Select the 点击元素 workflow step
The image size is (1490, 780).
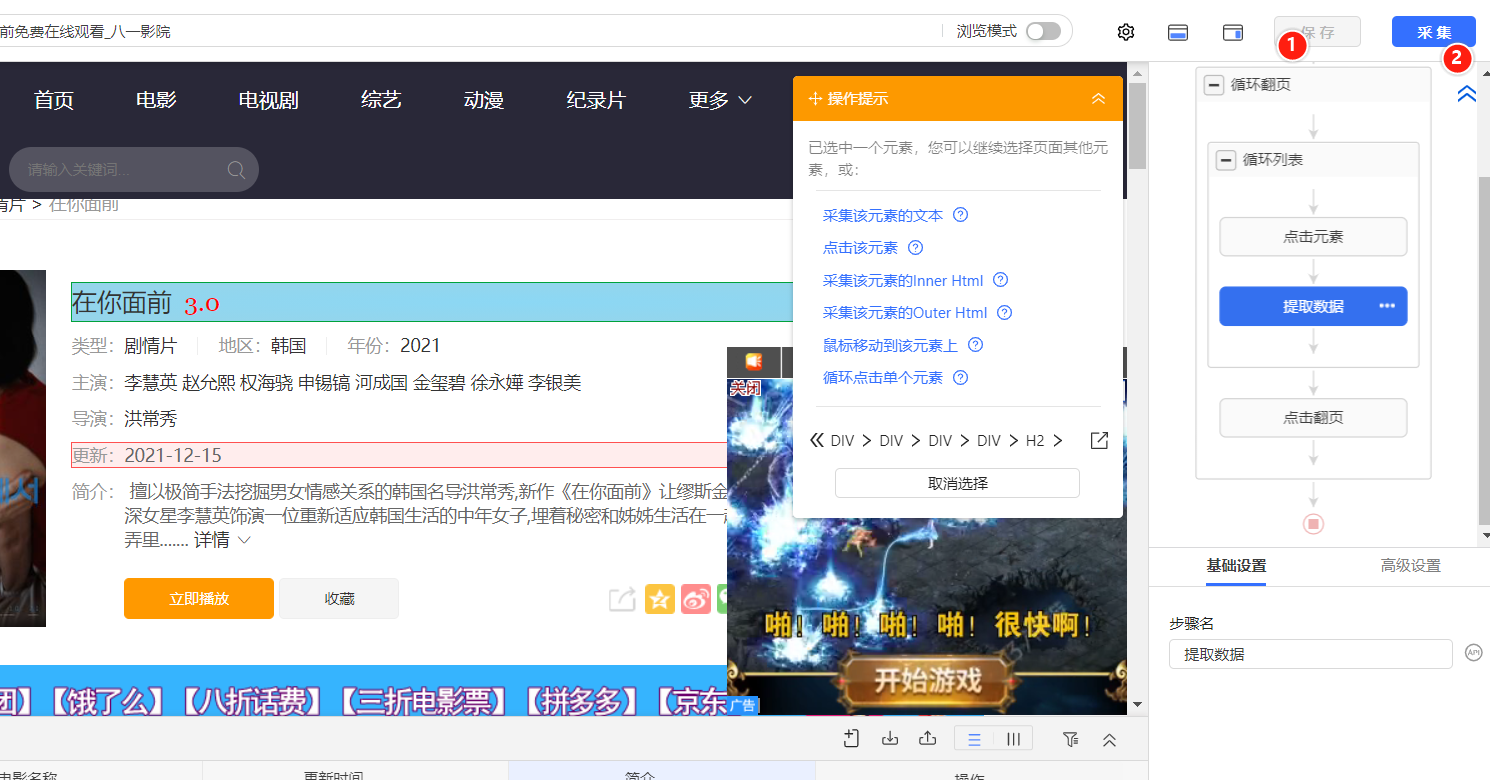(x=1313, y=237)
